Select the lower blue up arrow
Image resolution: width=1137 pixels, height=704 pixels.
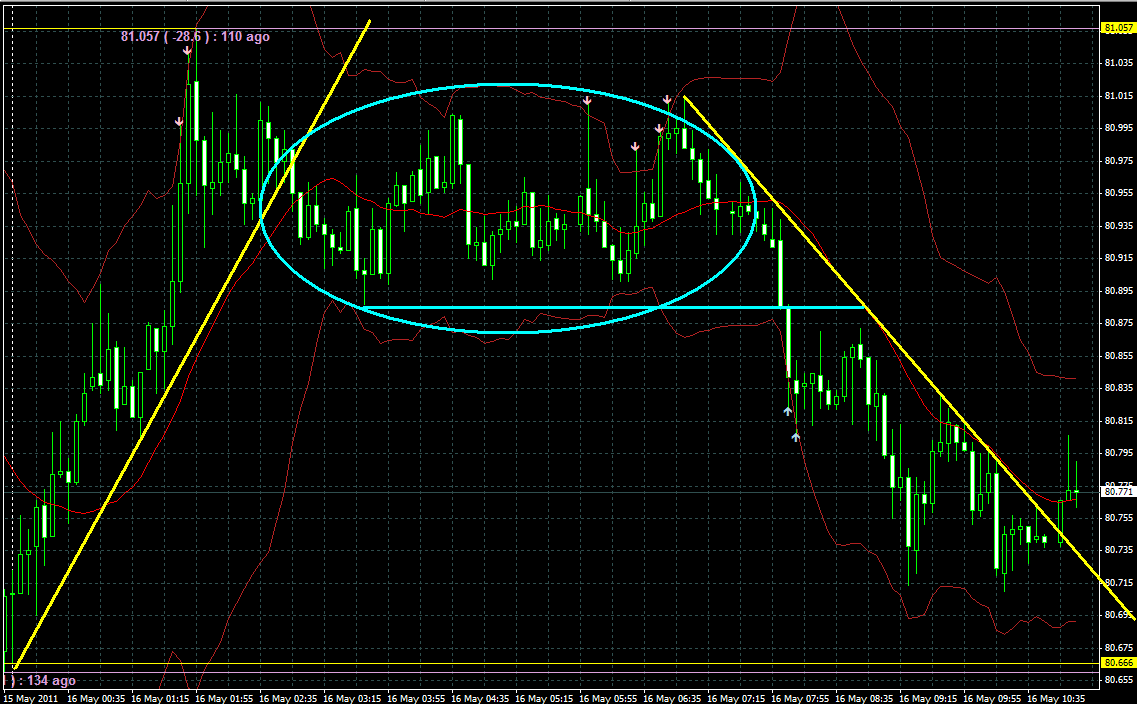click(x=796, y=436)
